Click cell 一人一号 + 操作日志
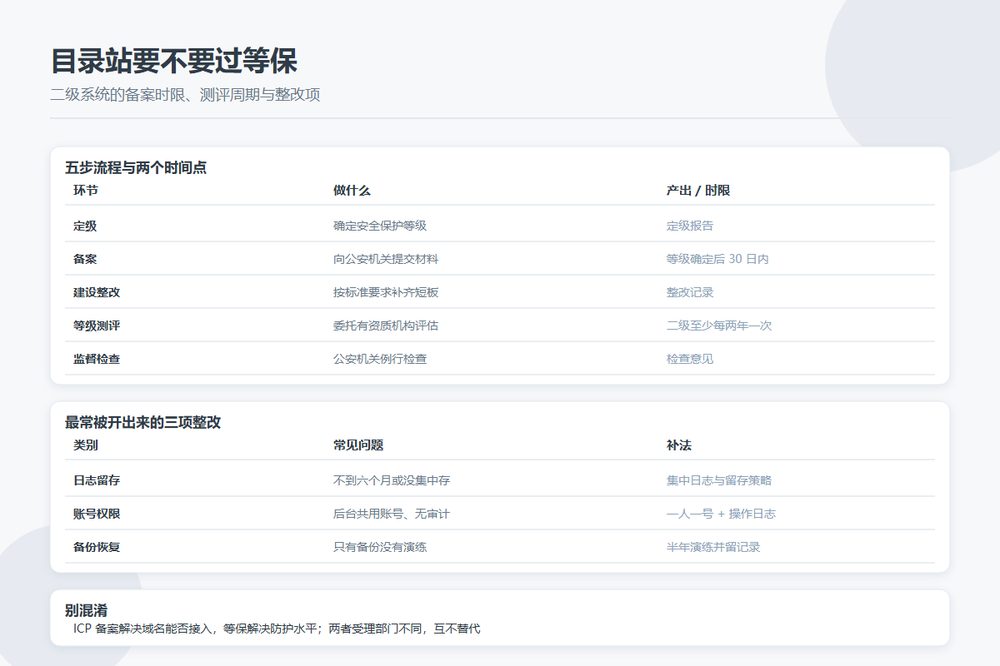This screenshot has width=1000, height=666. pyautogui.click(x=721, y=514)
